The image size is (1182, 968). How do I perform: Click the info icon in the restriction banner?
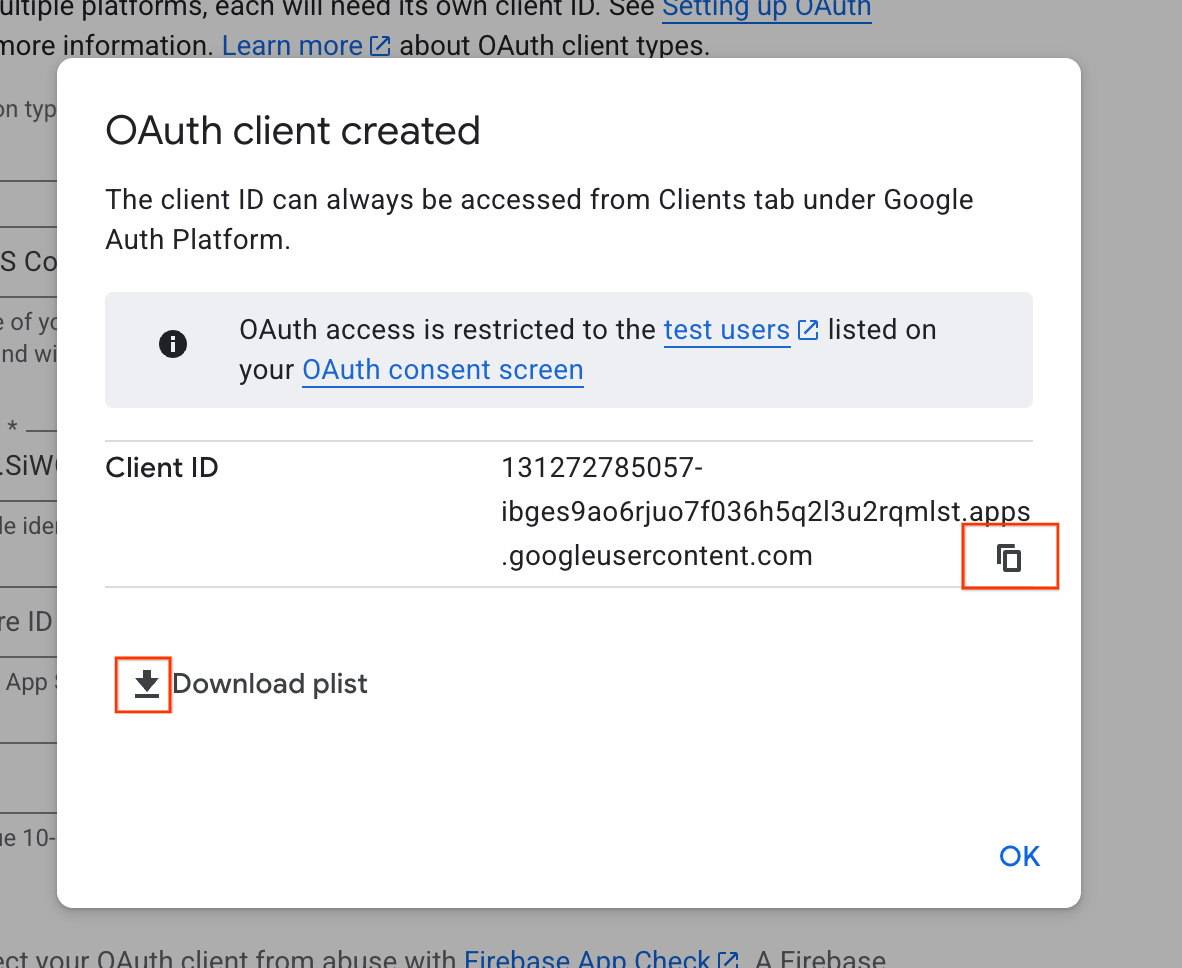click(x=172, y=343)
